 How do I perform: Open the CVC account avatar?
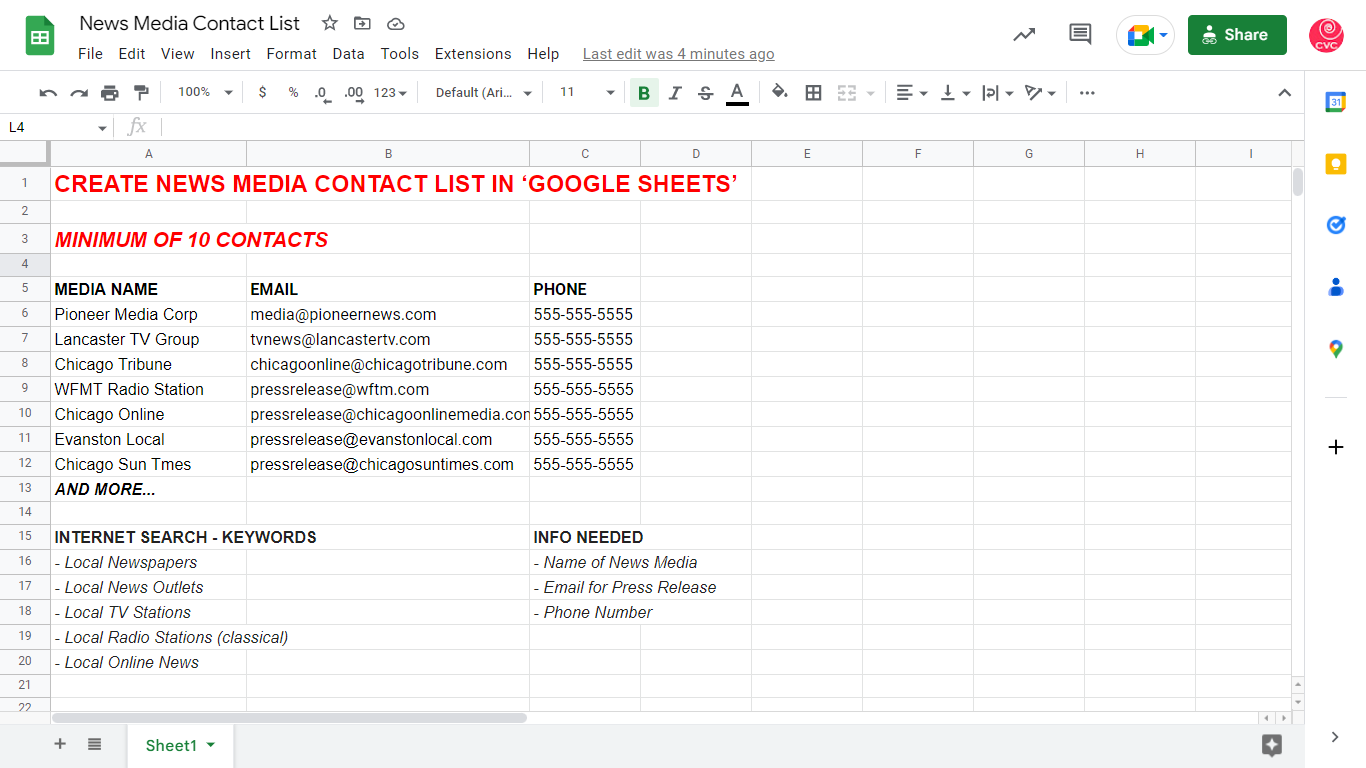(1326, 35)
